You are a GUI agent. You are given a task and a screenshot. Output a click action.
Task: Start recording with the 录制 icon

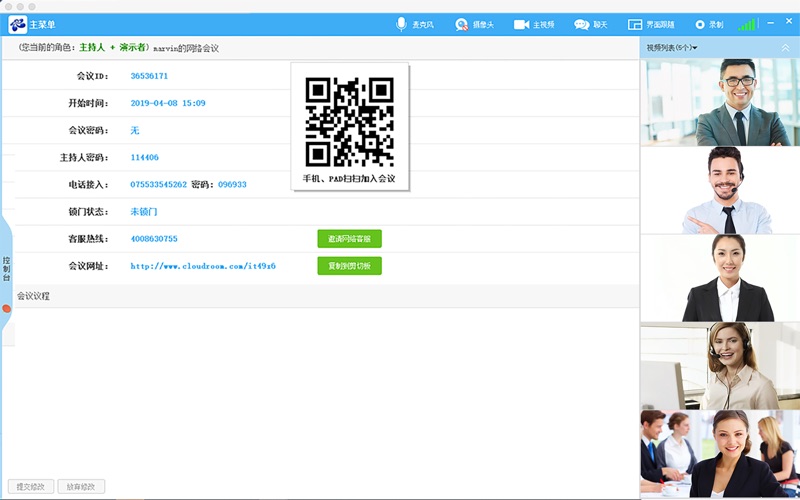pyautogui.click(x=700, y=24)
